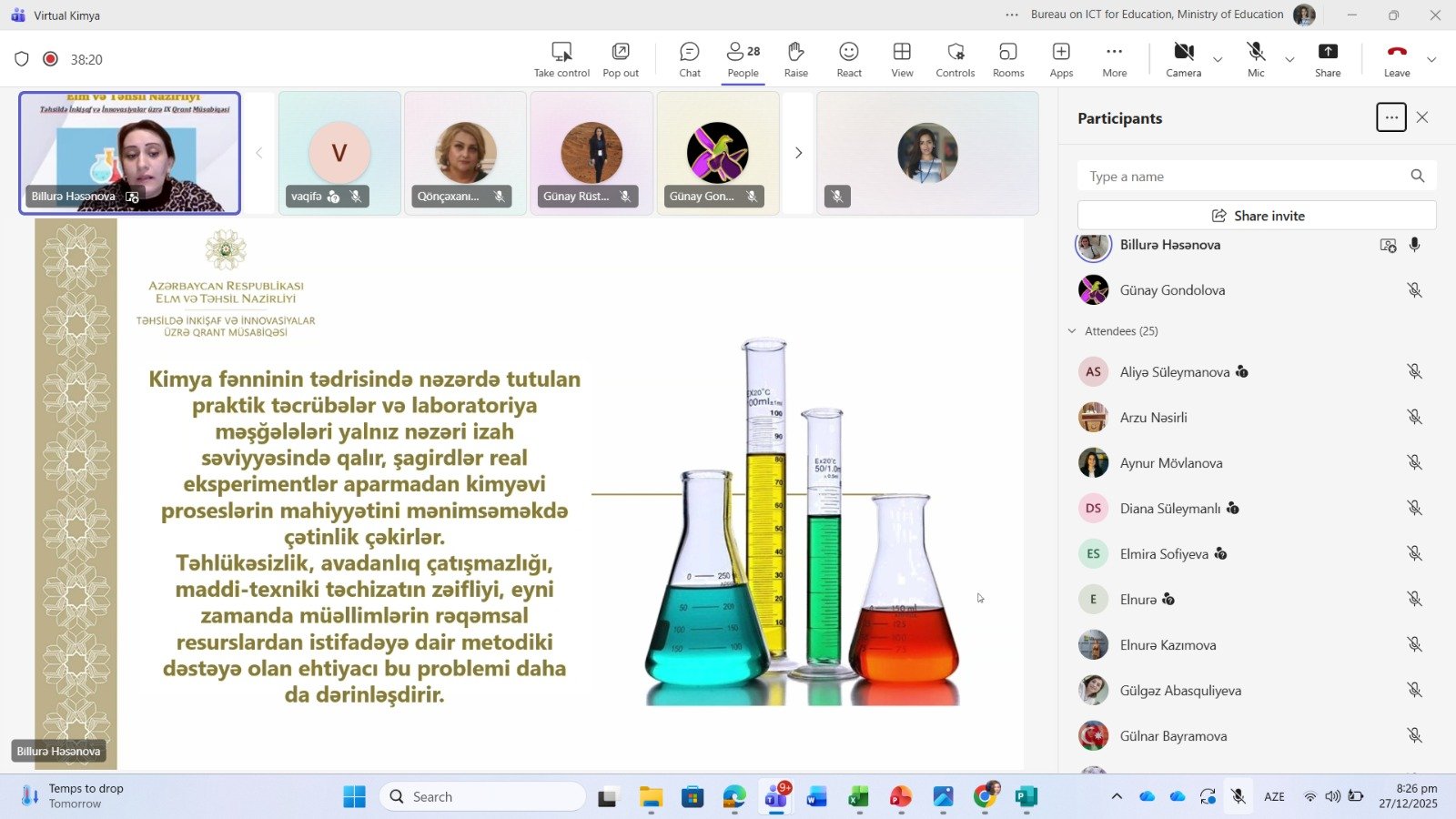Leave the meeting
This screenshot has width=1456, height=819.
point(1397,59)
